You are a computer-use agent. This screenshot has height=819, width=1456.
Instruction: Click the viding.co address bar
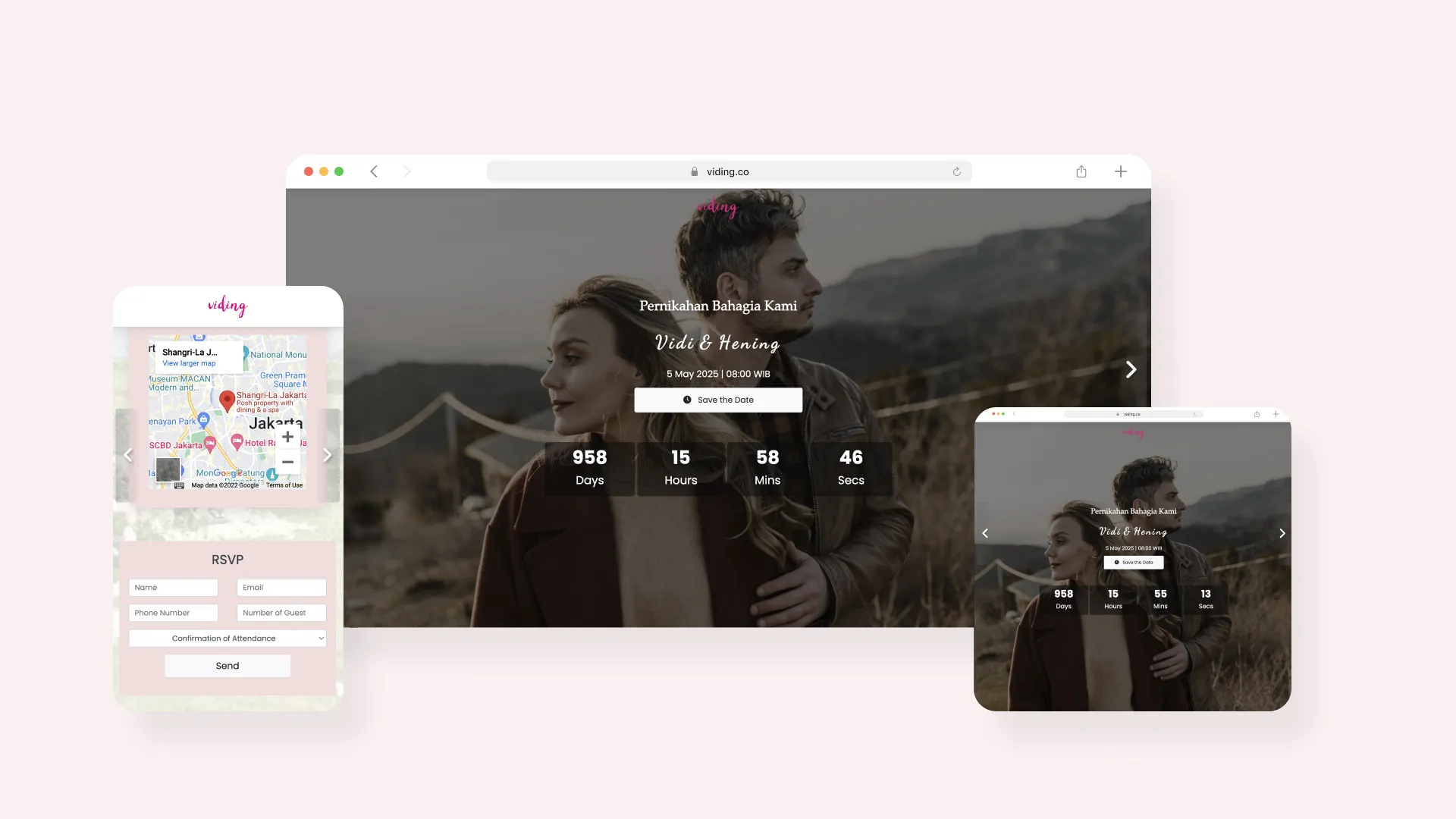tap(728, 171)
